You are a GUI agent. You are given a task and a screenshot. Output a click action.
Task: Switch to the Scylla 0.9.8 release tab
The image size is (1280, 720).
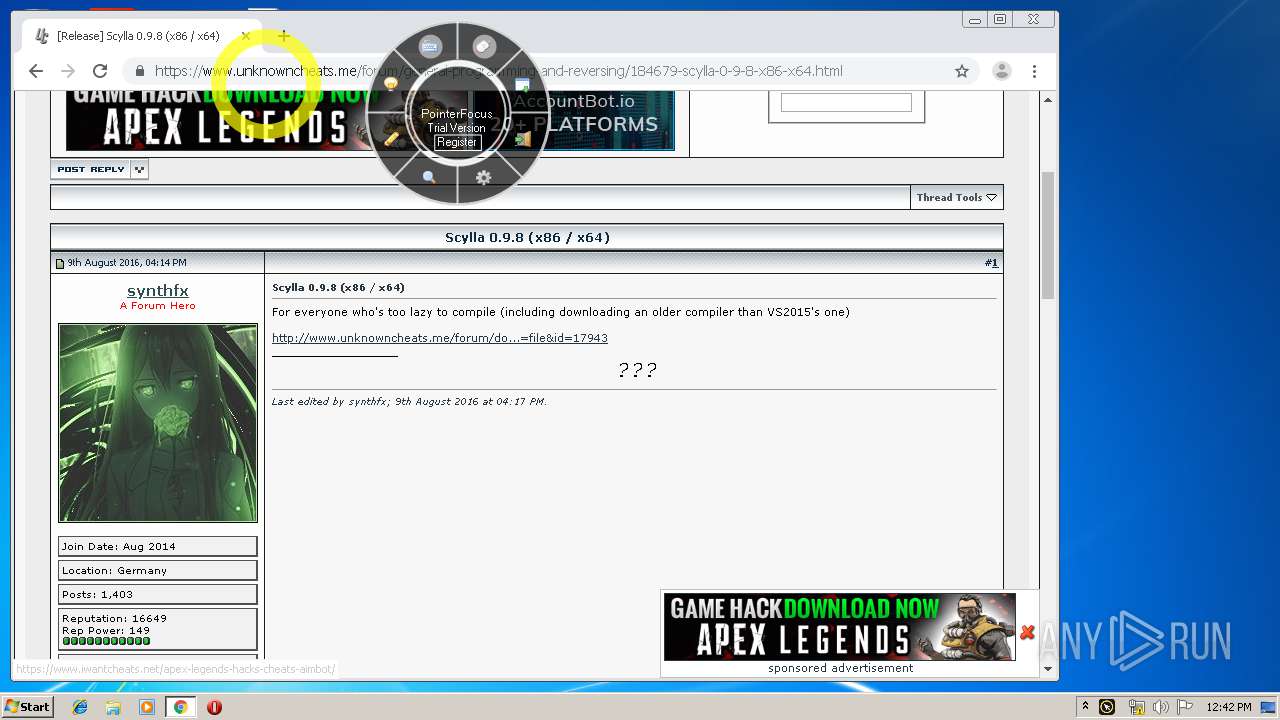click(140, 36)
